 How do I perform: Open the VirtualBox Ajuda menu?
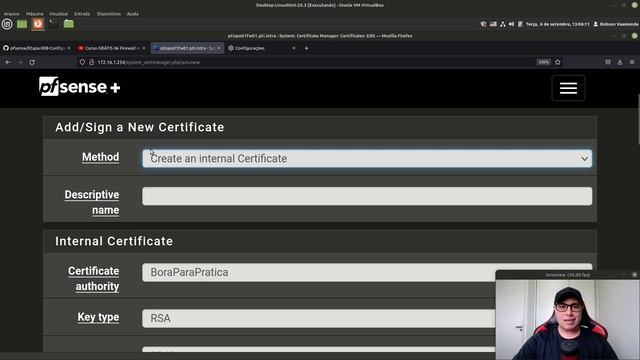132,14
